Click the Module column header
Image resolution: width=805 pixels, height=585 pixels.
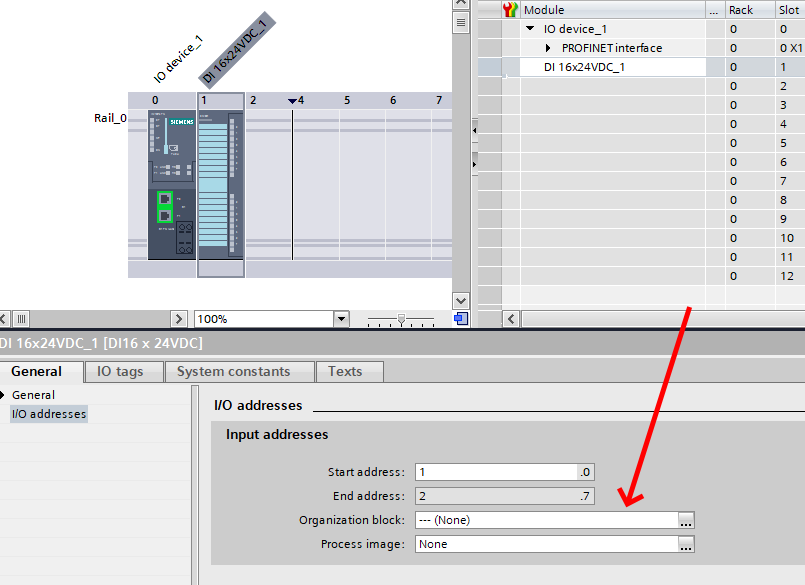(x=613, y=10)
